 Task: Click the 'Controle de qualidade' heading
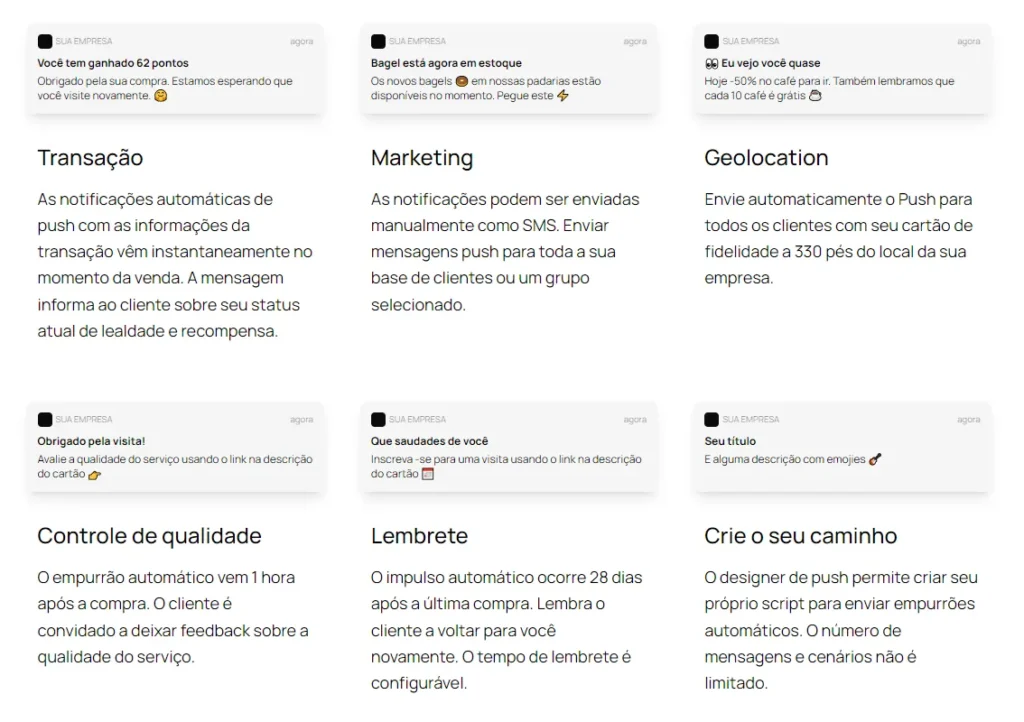(150, 536)
